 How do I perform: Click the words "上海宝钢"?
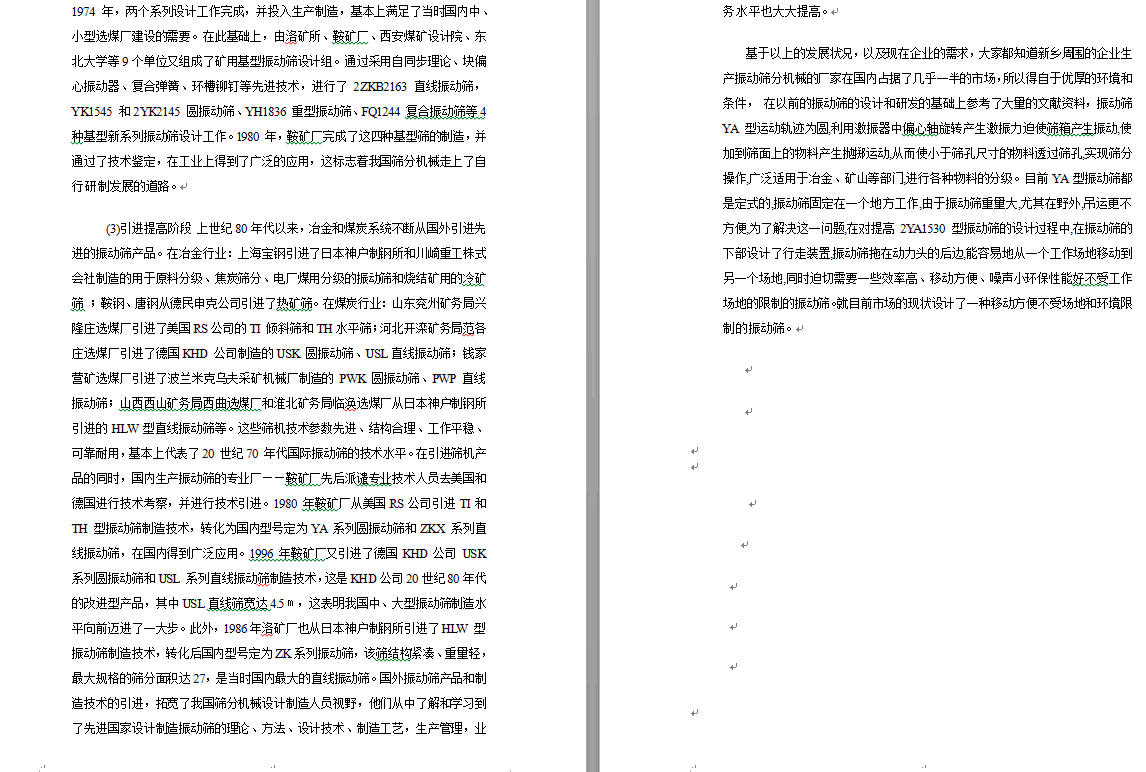[x=262, y=254]
